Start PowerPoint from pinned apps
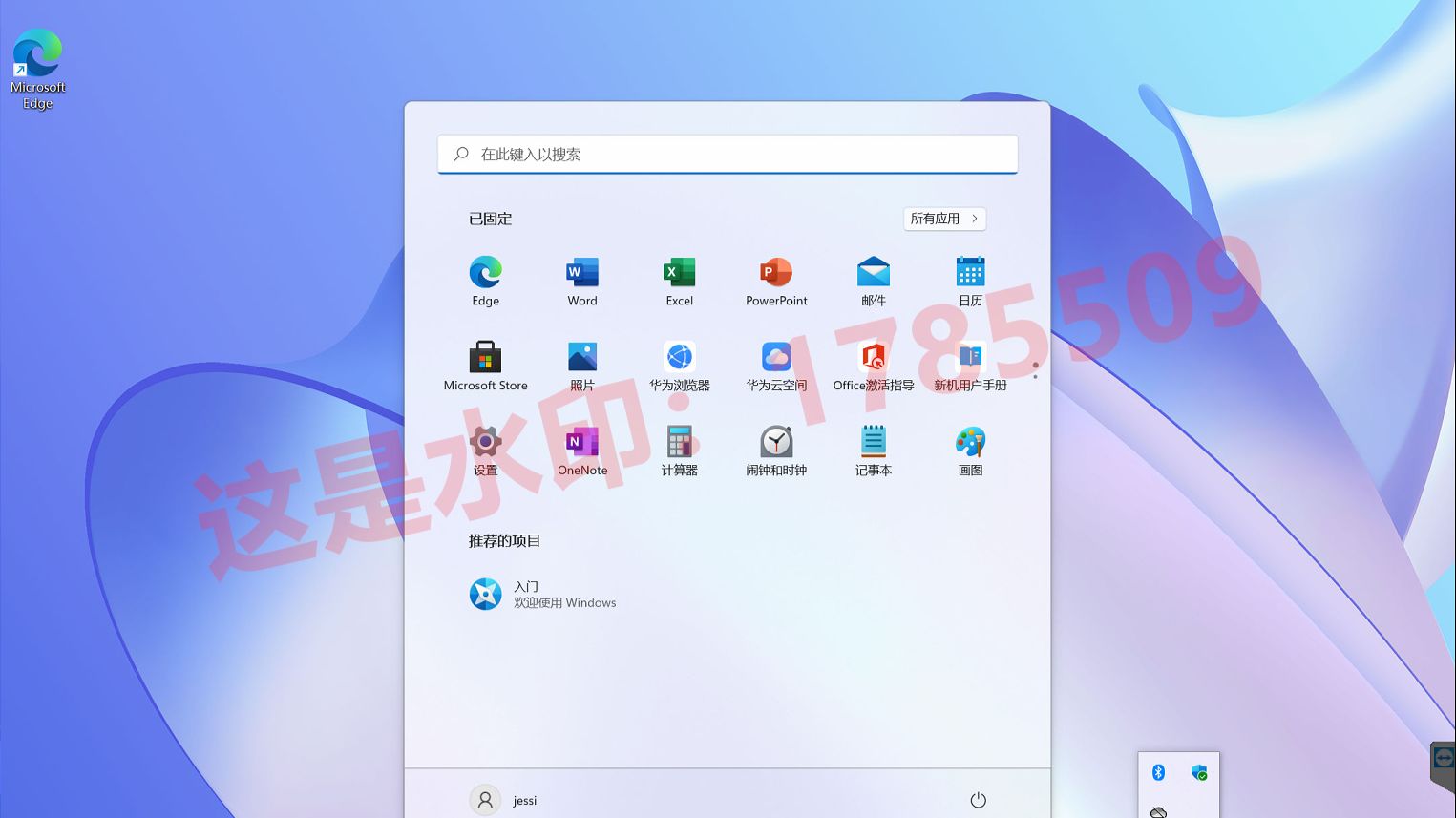Screen dimensions: 1456x818 click(776, 282)
